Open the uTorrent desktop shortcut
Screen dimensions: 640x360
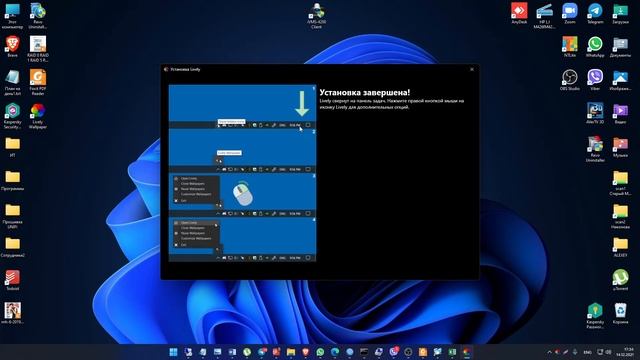tap(620, 280)
